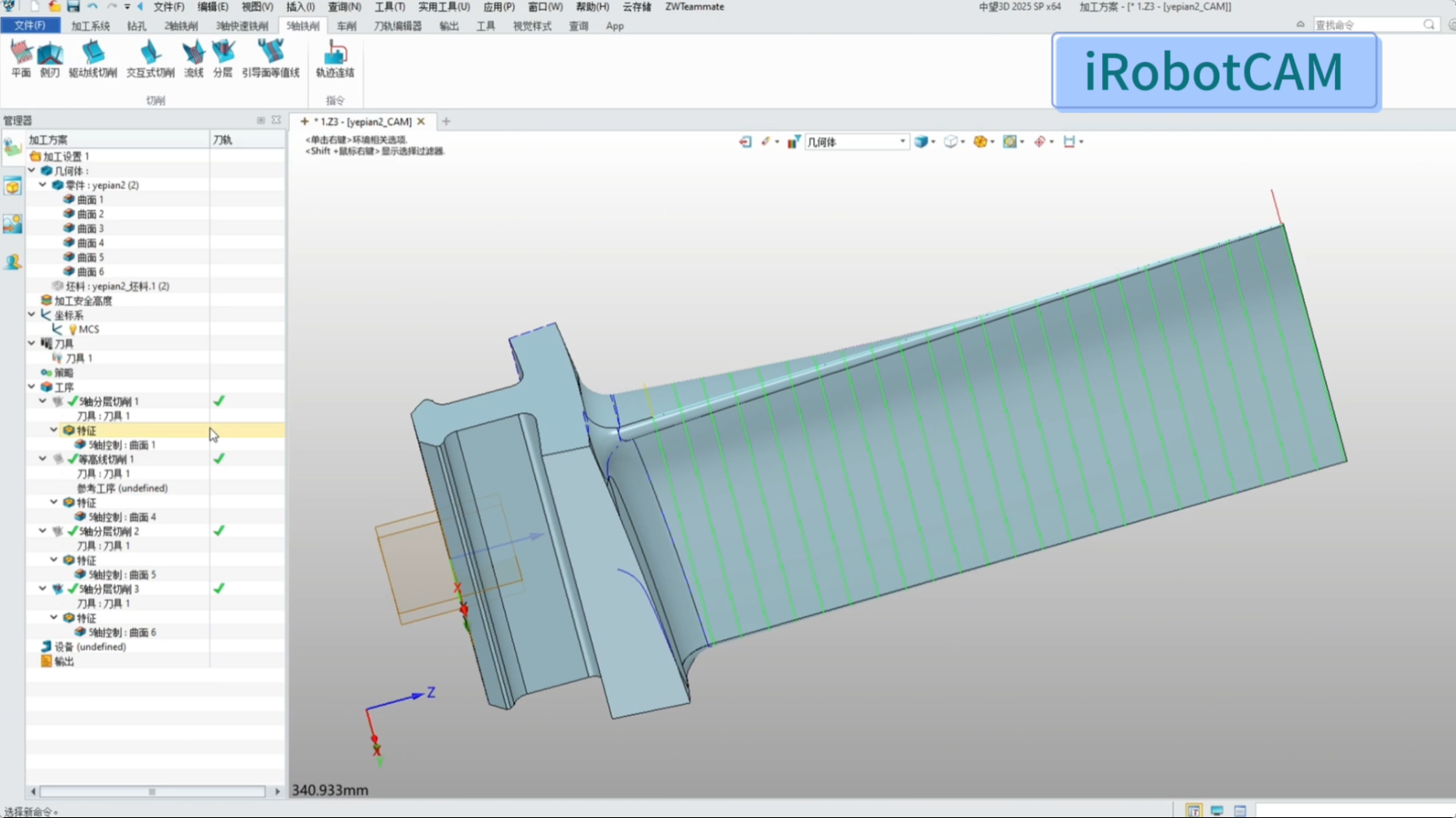Viewport: 1456px width, 818px height.
Task: Collapse the 刀具 tree node
Action: (x=32, y=344)
